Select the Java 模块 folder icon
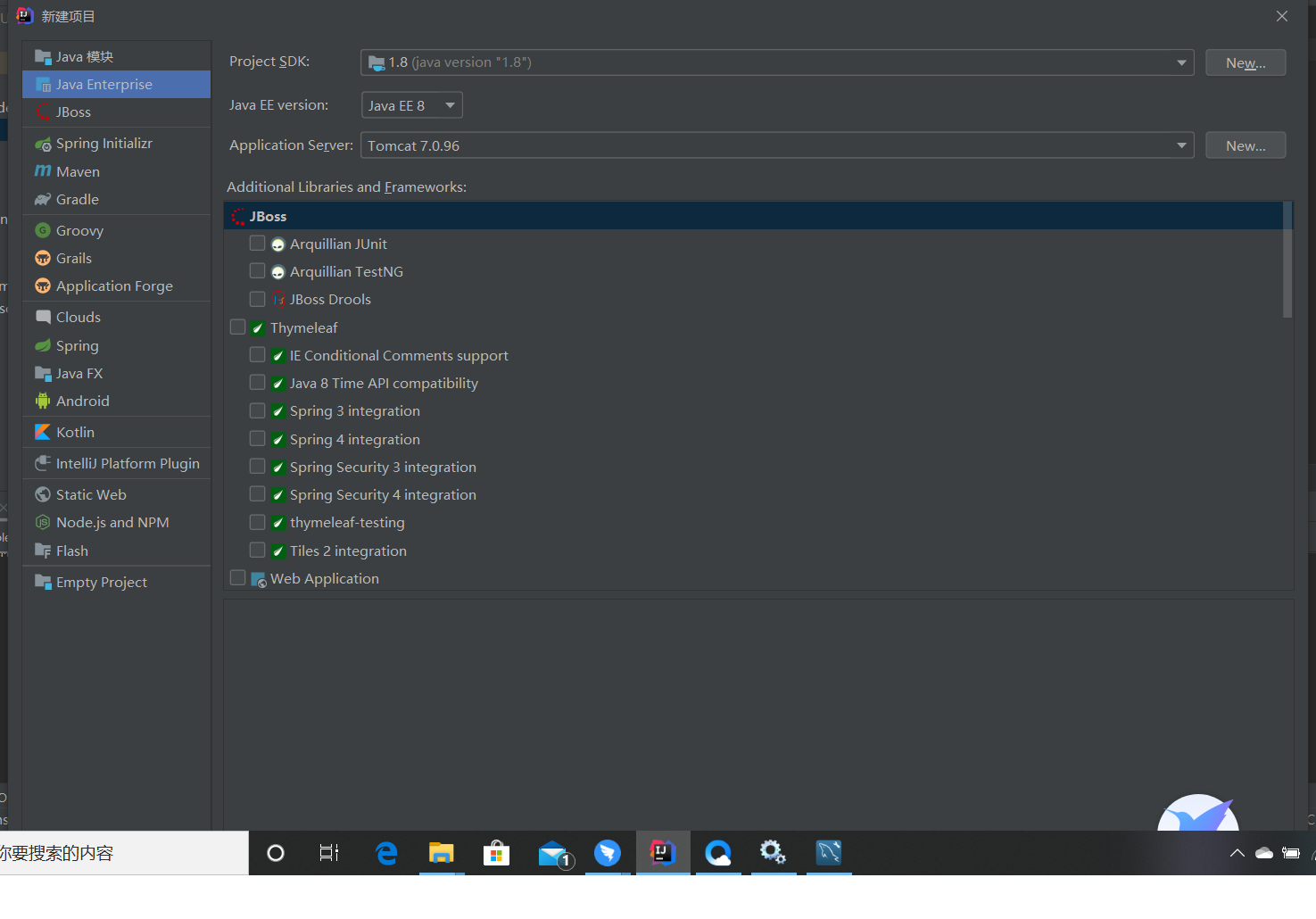Image resolution: width=1316 pixels, height=919 pixels. point(43,56)
